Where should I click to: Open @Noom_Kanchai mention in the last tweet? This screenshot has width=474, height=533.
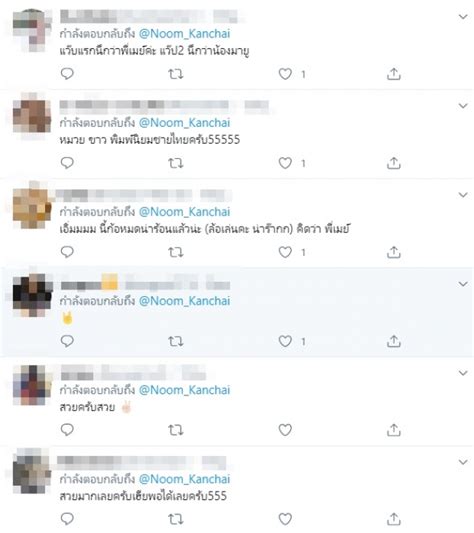coord(185,479)
